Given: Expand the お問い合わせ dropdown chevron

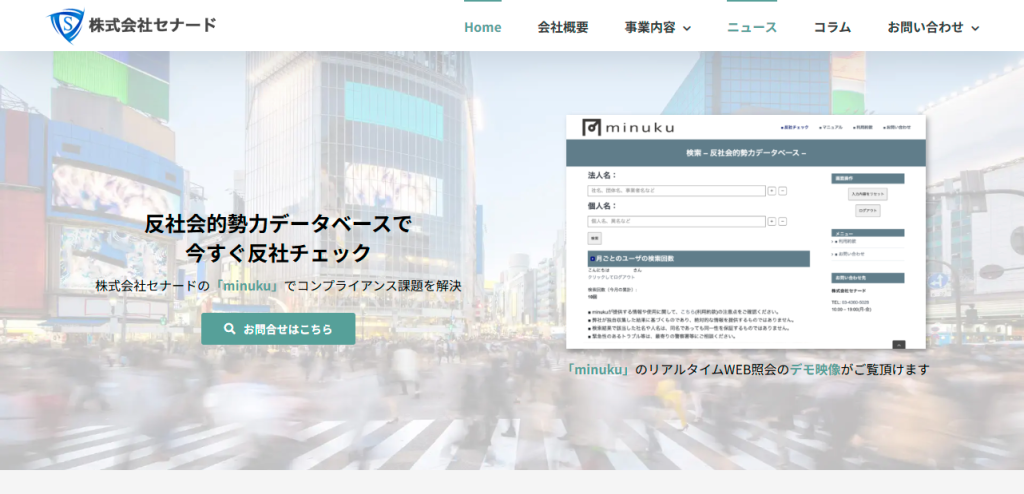Looking at the screenshot, I should point(975,28).
